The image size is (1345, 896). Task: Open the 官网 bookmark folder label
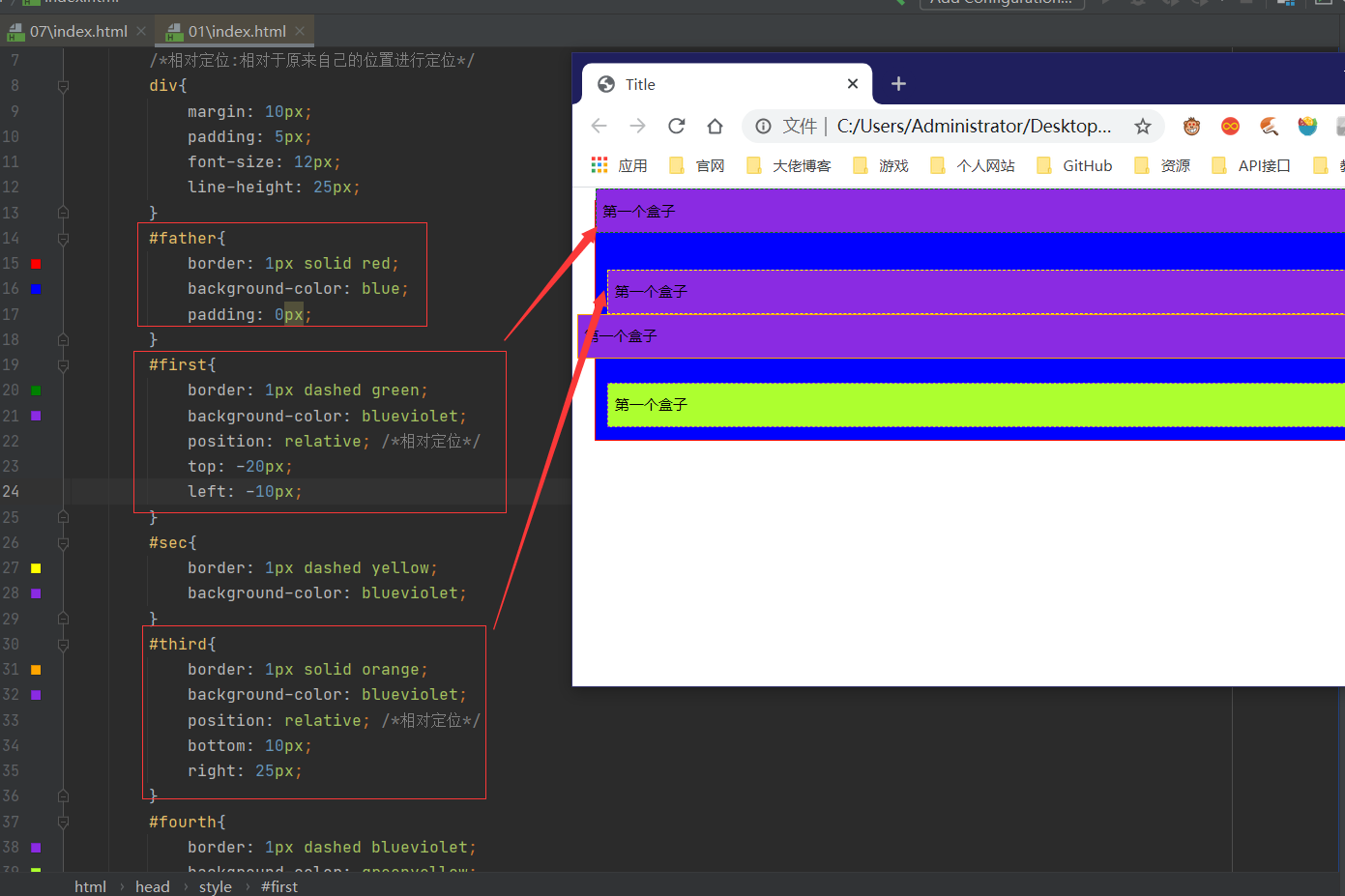point(711,165)
